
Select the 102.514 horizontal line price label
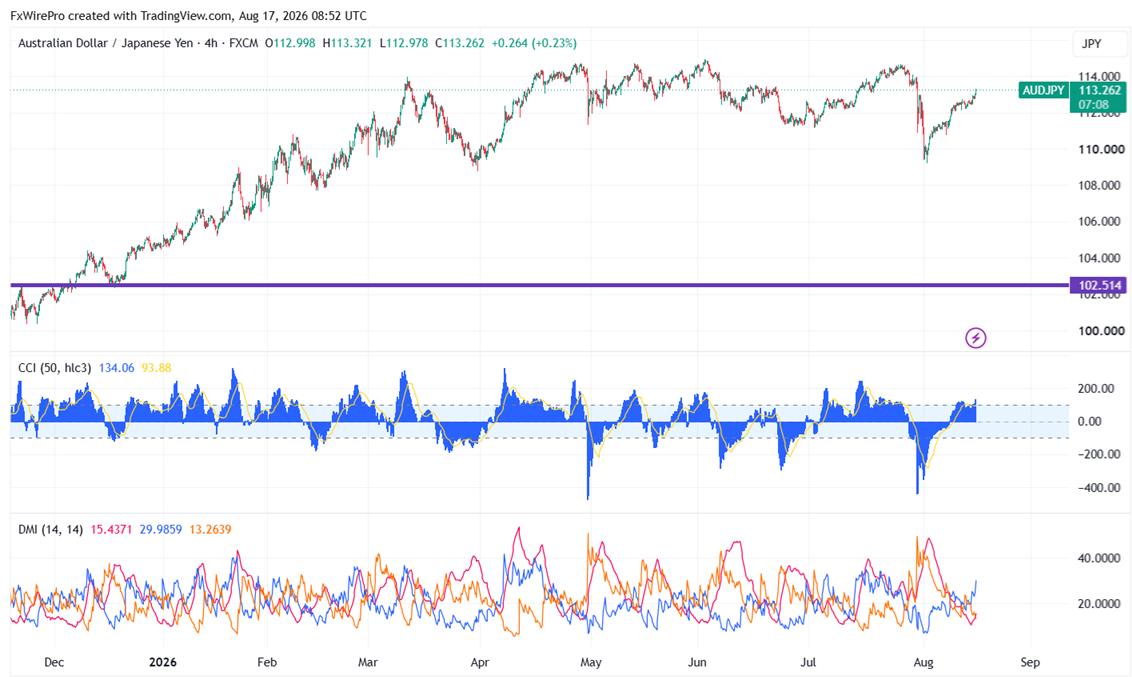[1097, 285]
